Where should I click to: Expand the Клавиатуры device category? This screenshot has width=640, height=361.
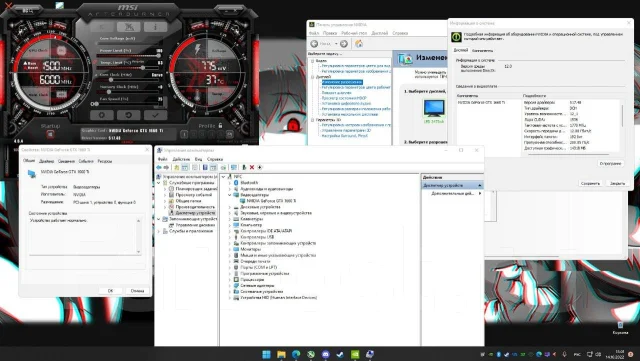[230, 219]
